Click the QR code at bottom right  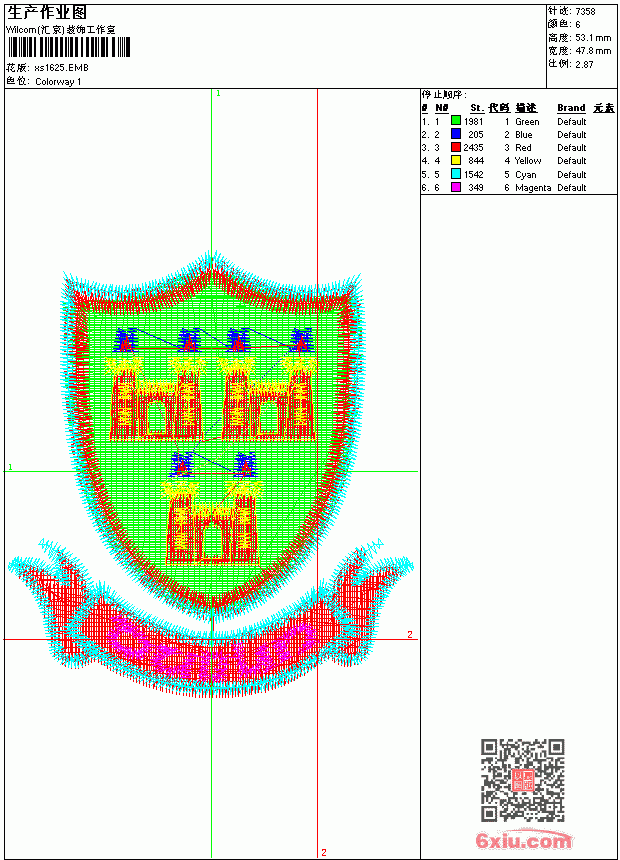click(523, 780)
